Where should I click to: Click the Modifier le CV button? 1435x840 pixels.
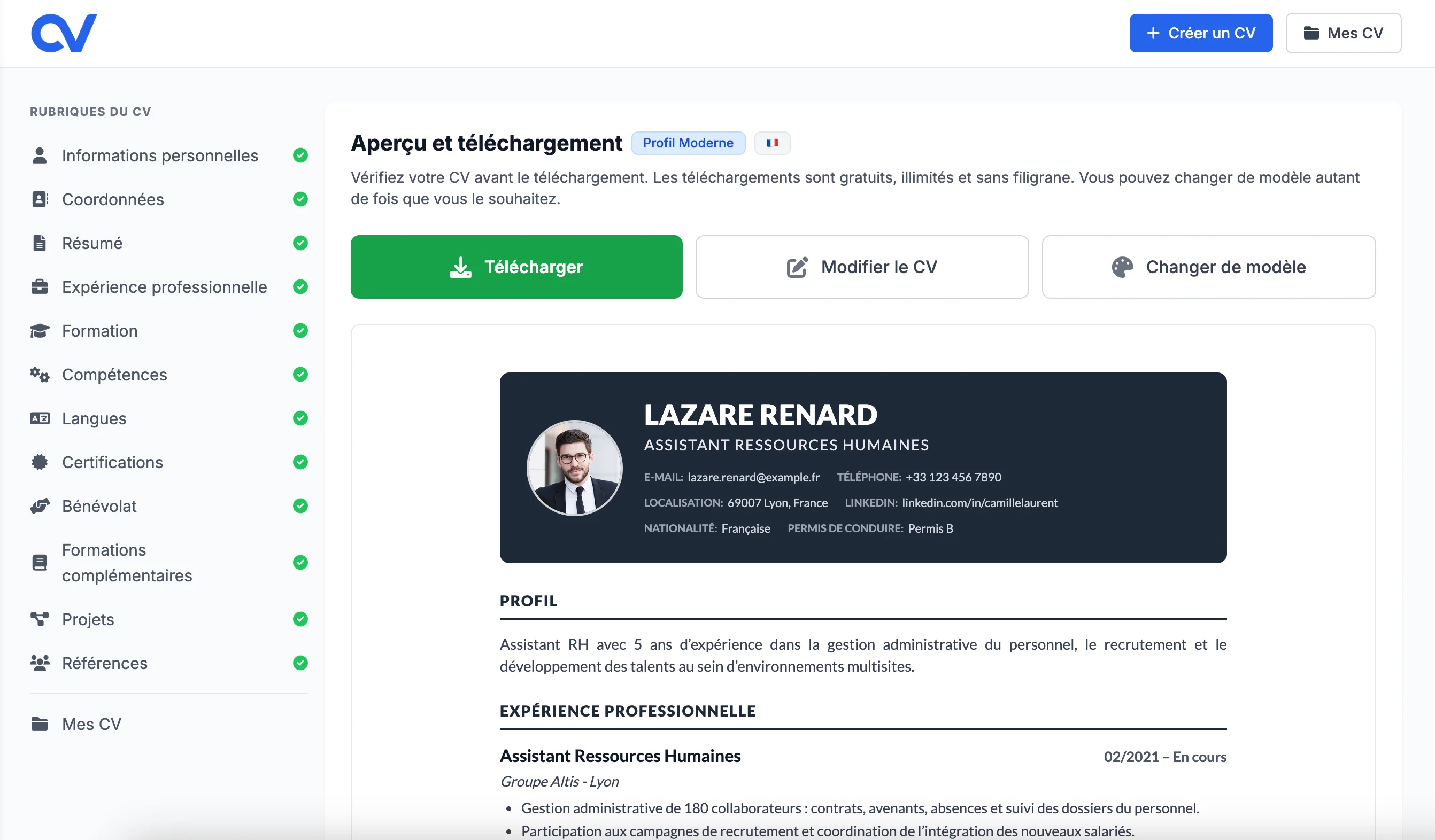coord(861,267)
